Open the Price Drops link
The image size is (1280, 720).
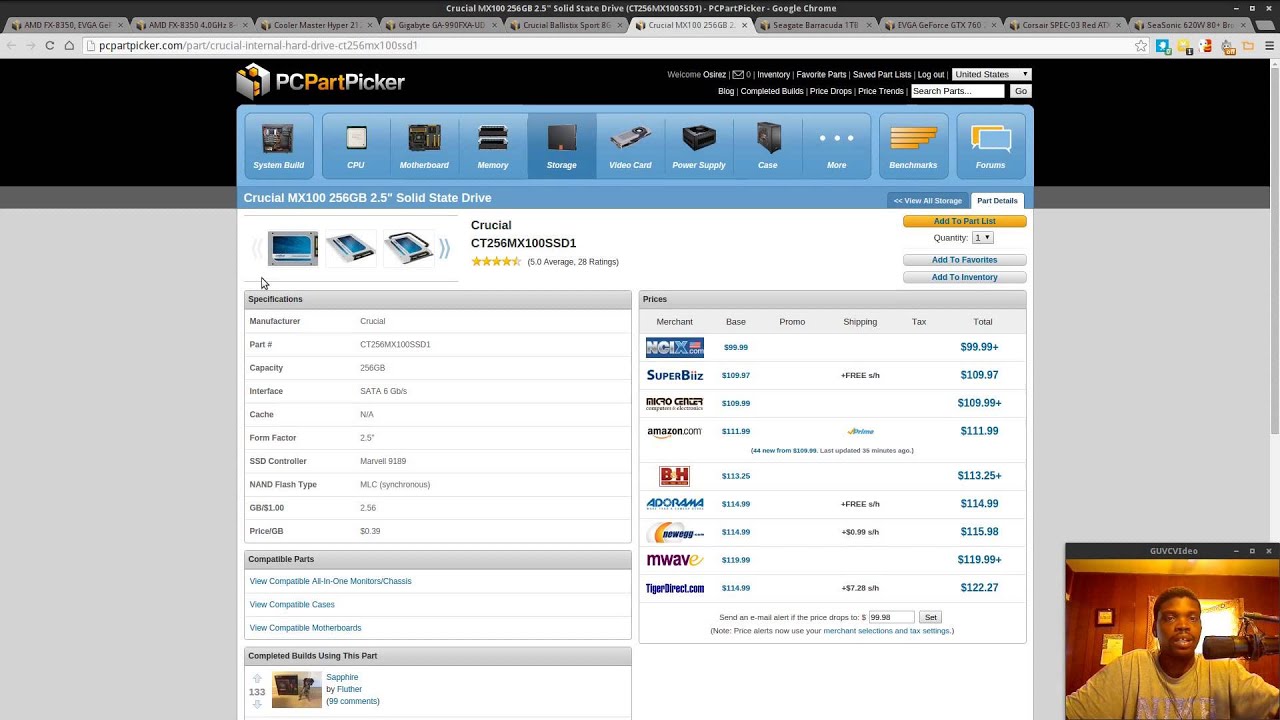click(830, 91)
